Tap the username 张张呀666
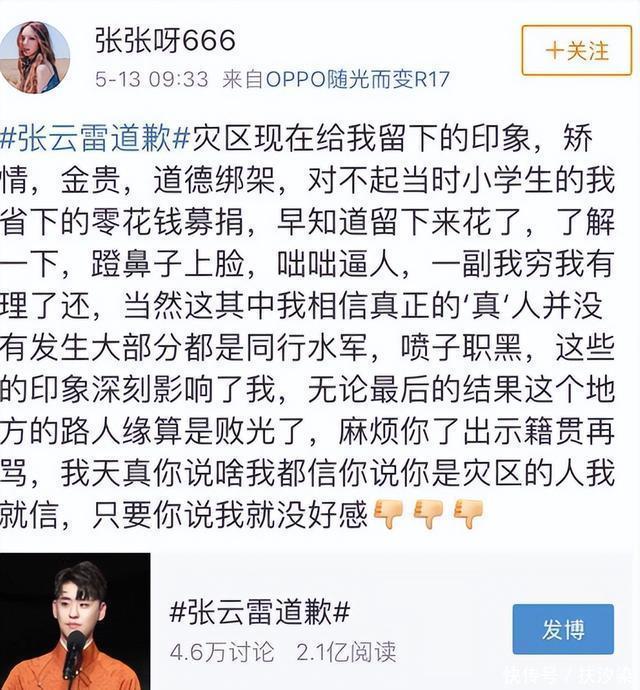Screen dimensions: 640x690 pos(165,40)
